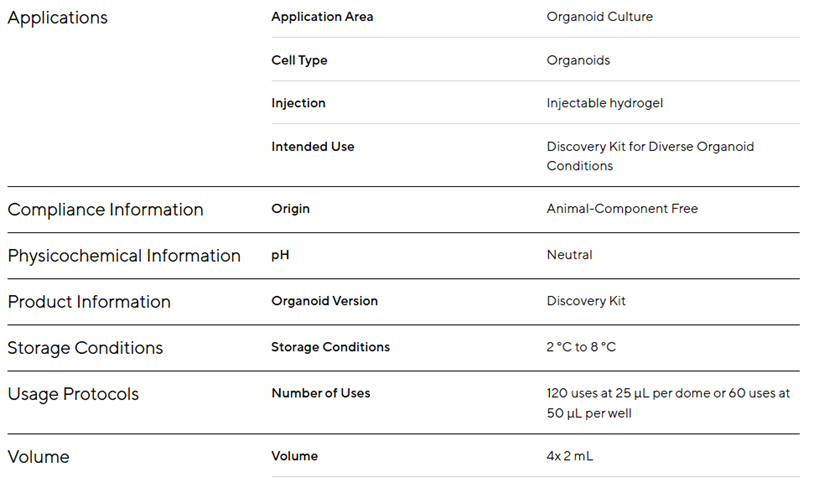The height and width of the screenshot is (488, 819).
Task: Click the Intended Use label
Action: point(312,146)
